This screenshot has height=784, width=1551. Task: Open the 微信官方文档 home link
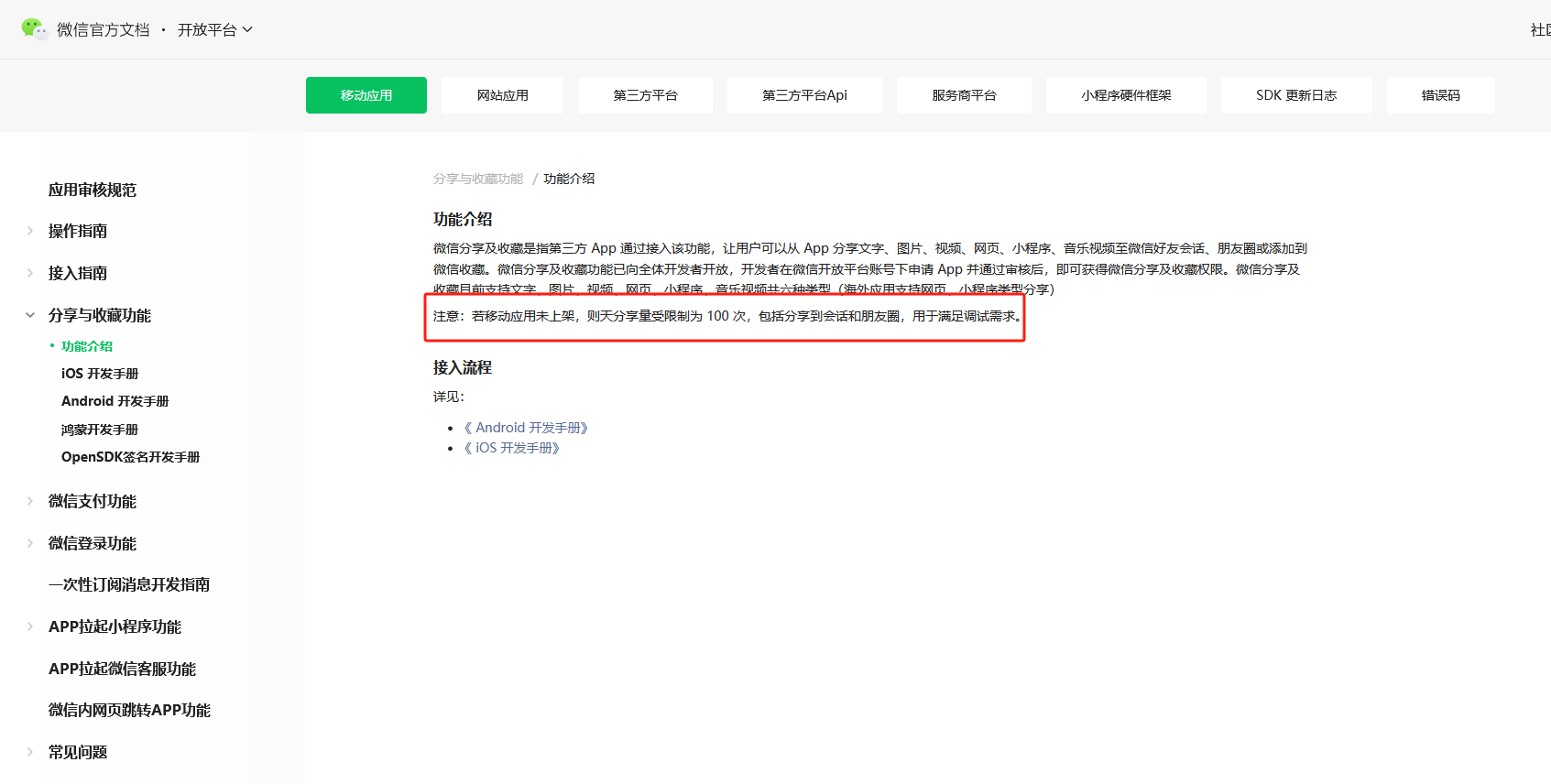(x=103, y=30)
